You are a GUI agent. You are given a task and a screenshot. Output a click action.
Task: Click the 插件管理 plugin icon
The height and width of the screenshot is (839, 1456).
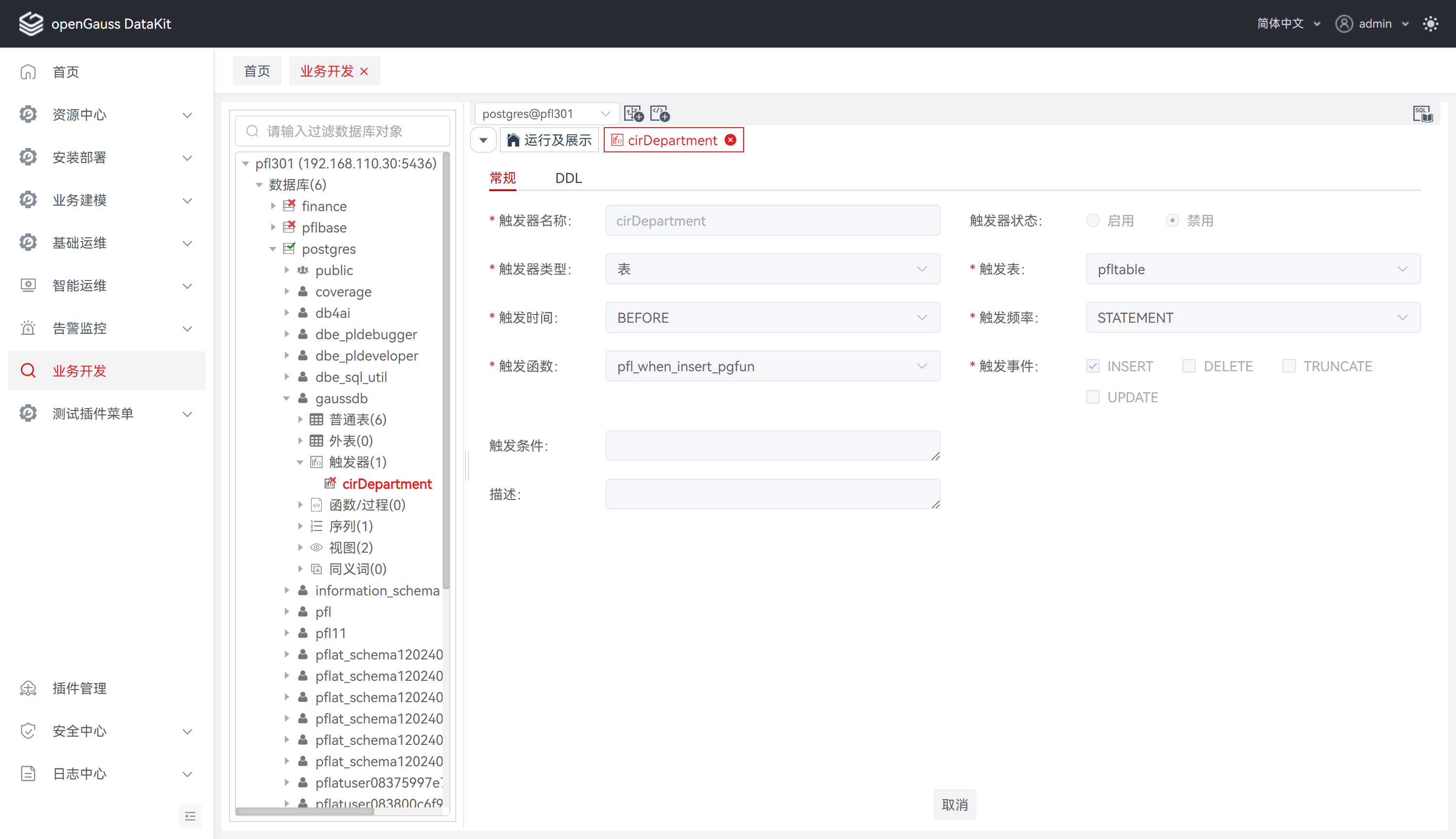pos(28,688)
